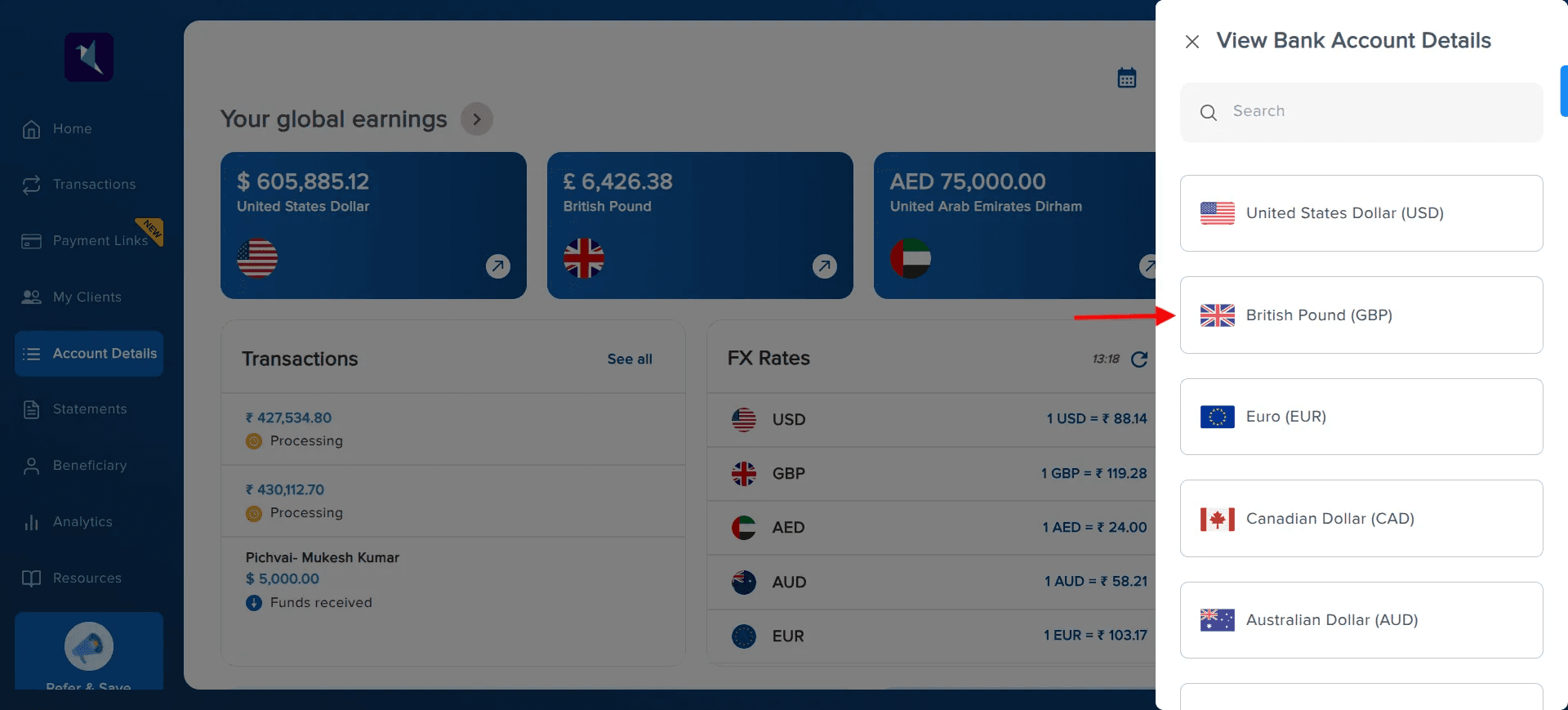Focus the Search input field
Image resolution: width=1568 pixels, height=710 pixels.
1380,112
